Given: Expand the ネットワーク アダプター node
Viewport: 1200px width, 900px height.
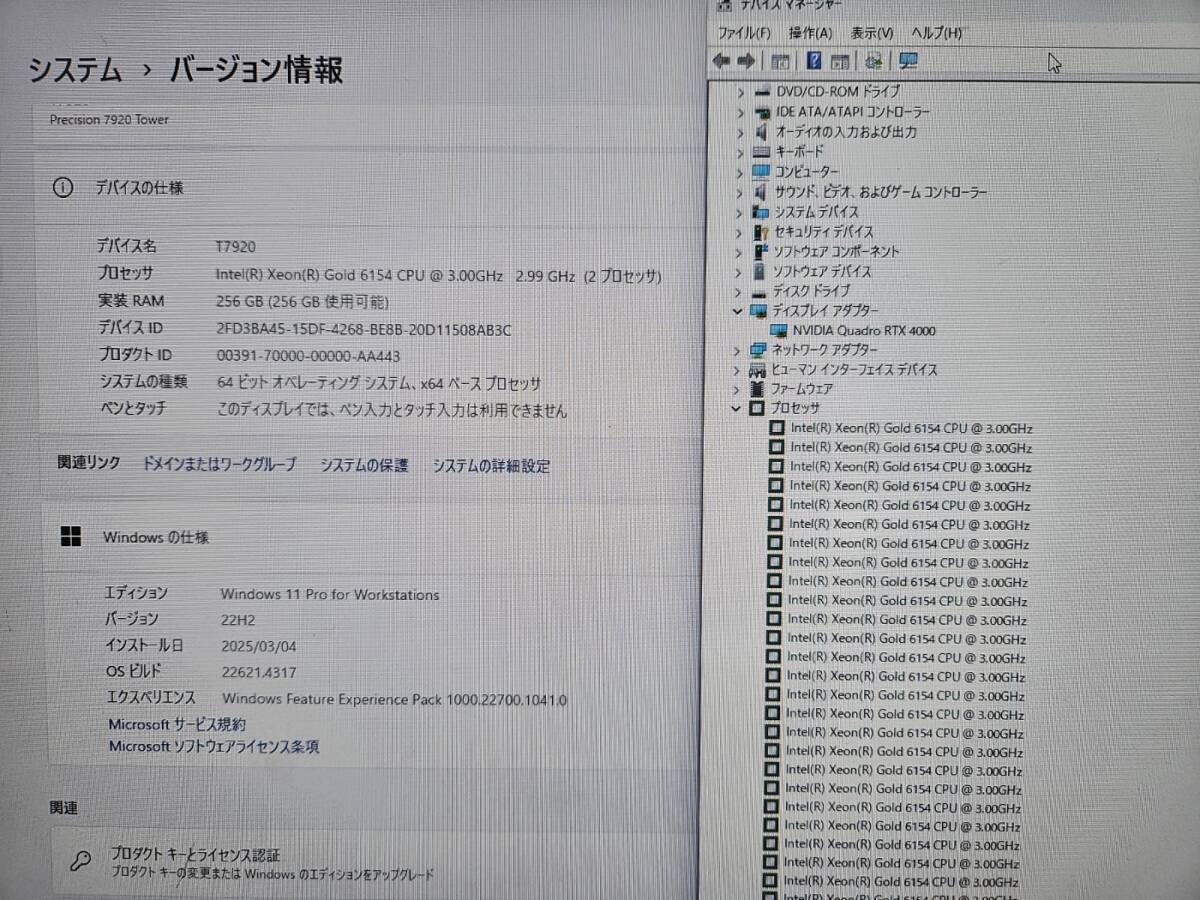Looking at the screenshot, I should click(738, 350).
